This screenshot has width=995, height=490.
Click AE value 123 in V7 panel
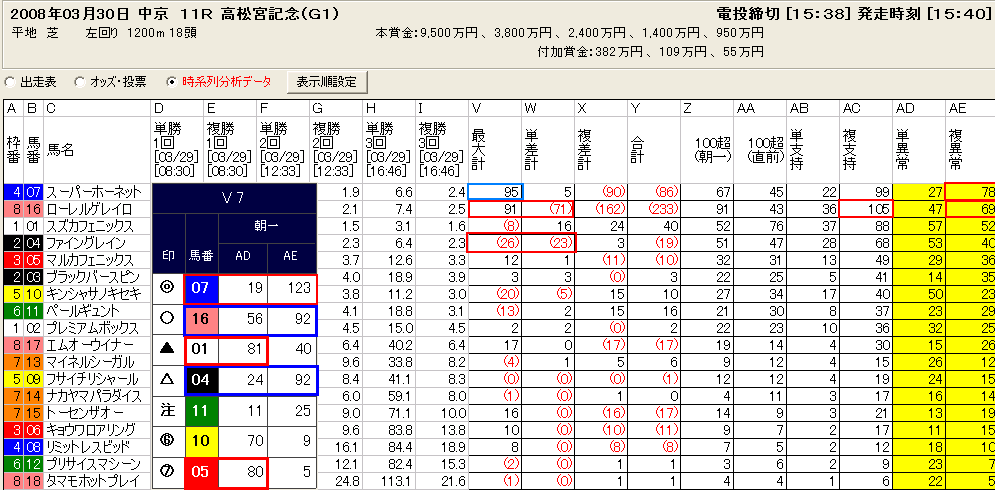pos(291,288)
